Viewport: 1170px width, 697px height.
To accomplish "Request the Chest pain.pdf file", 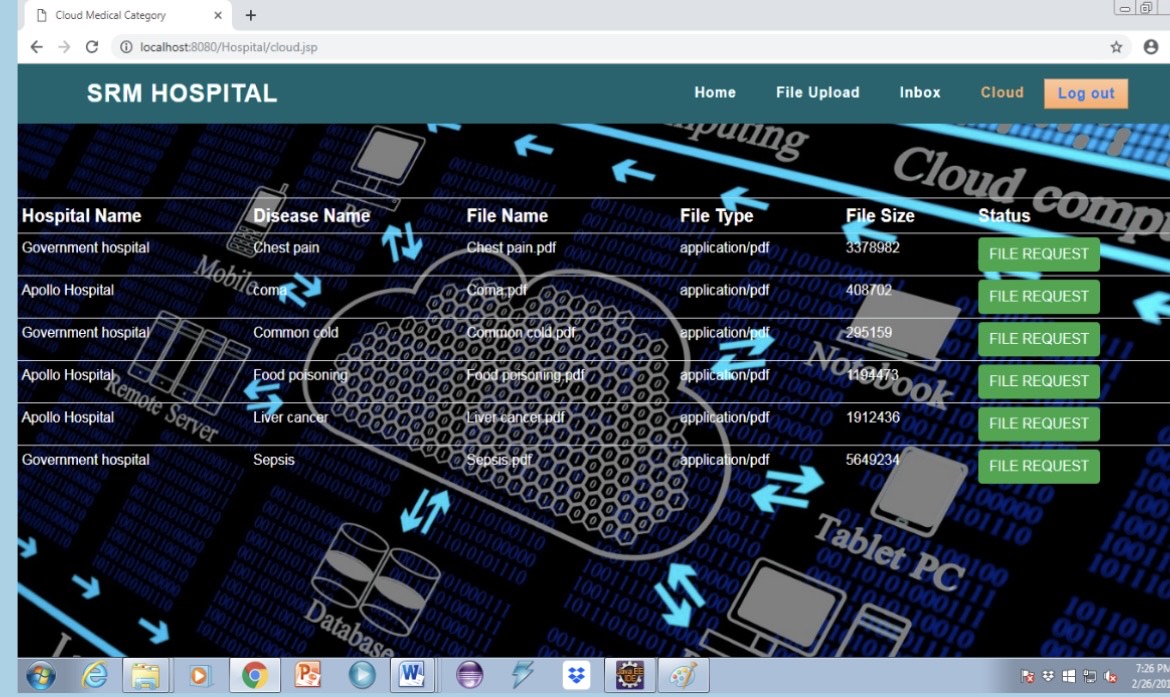I will 1039,254.
